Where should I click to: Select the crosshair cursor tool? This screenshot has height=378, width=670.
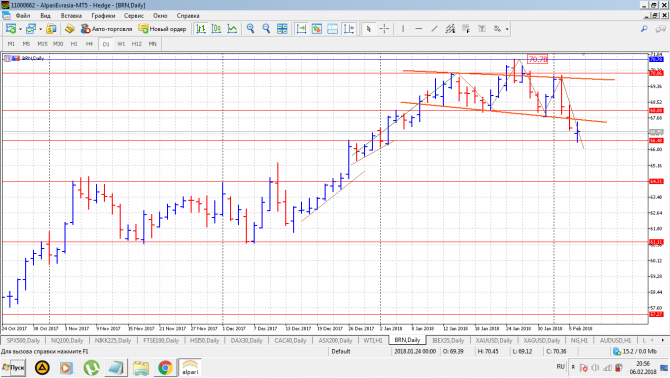coord(384,29)
